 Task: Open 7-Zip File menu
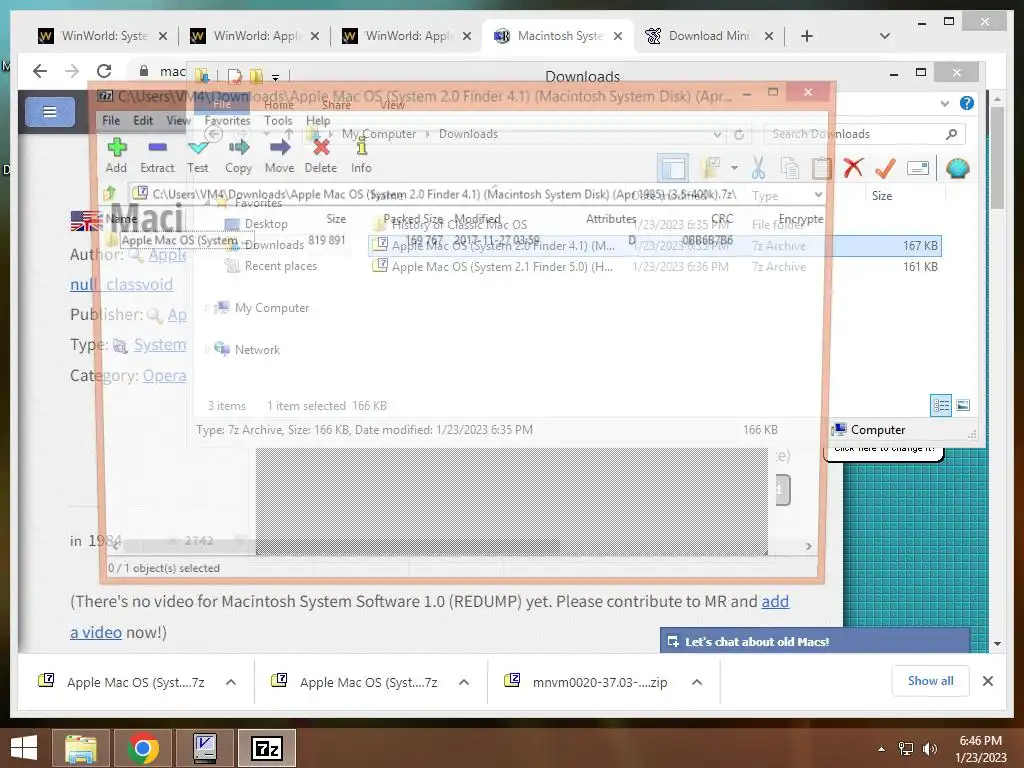point(111,120)
